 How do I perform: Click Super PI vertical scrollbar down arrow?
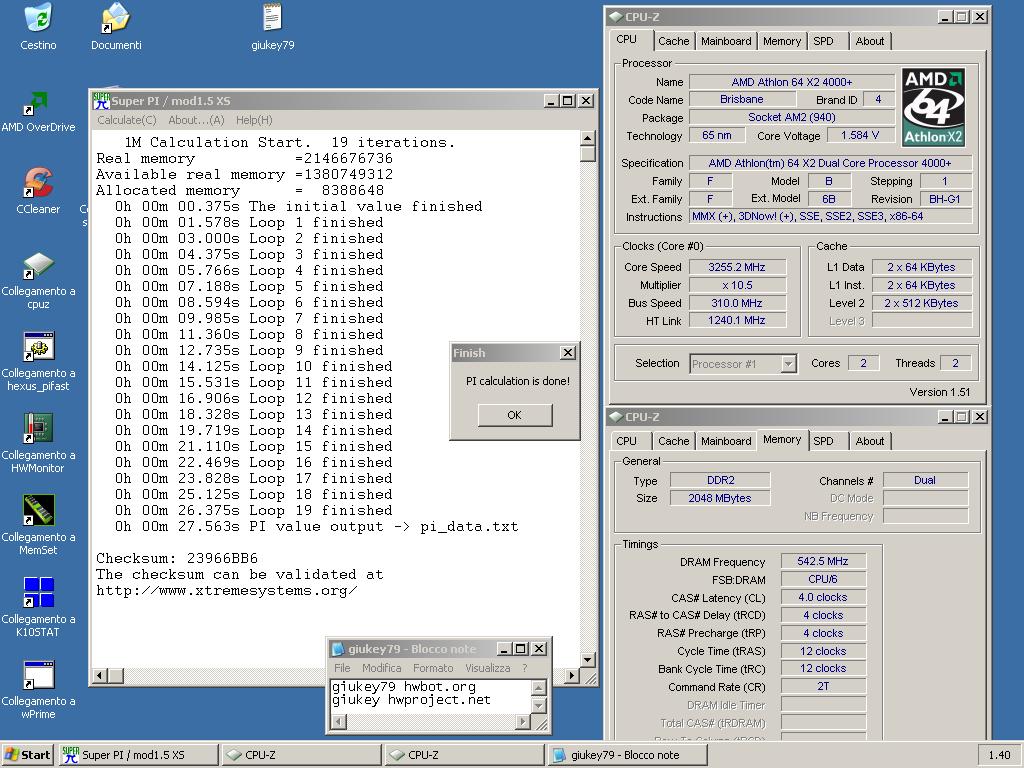click(587, 660)
